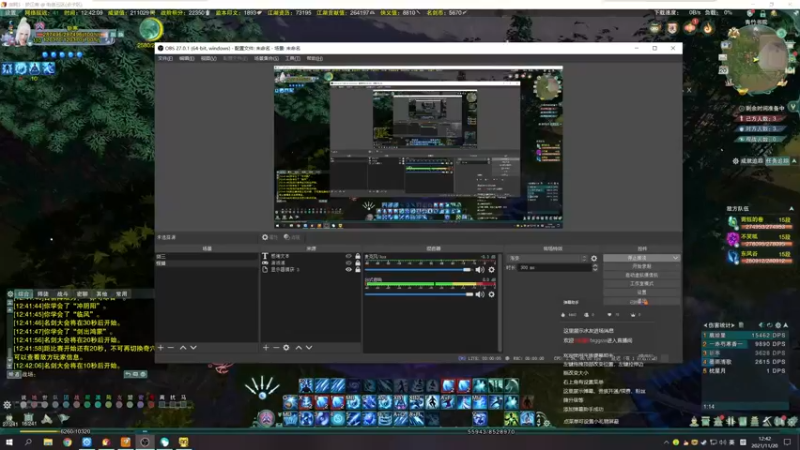The image size is (800, 450).
Task: Toggle lock on the middle game source row
Action: (358, 263)
